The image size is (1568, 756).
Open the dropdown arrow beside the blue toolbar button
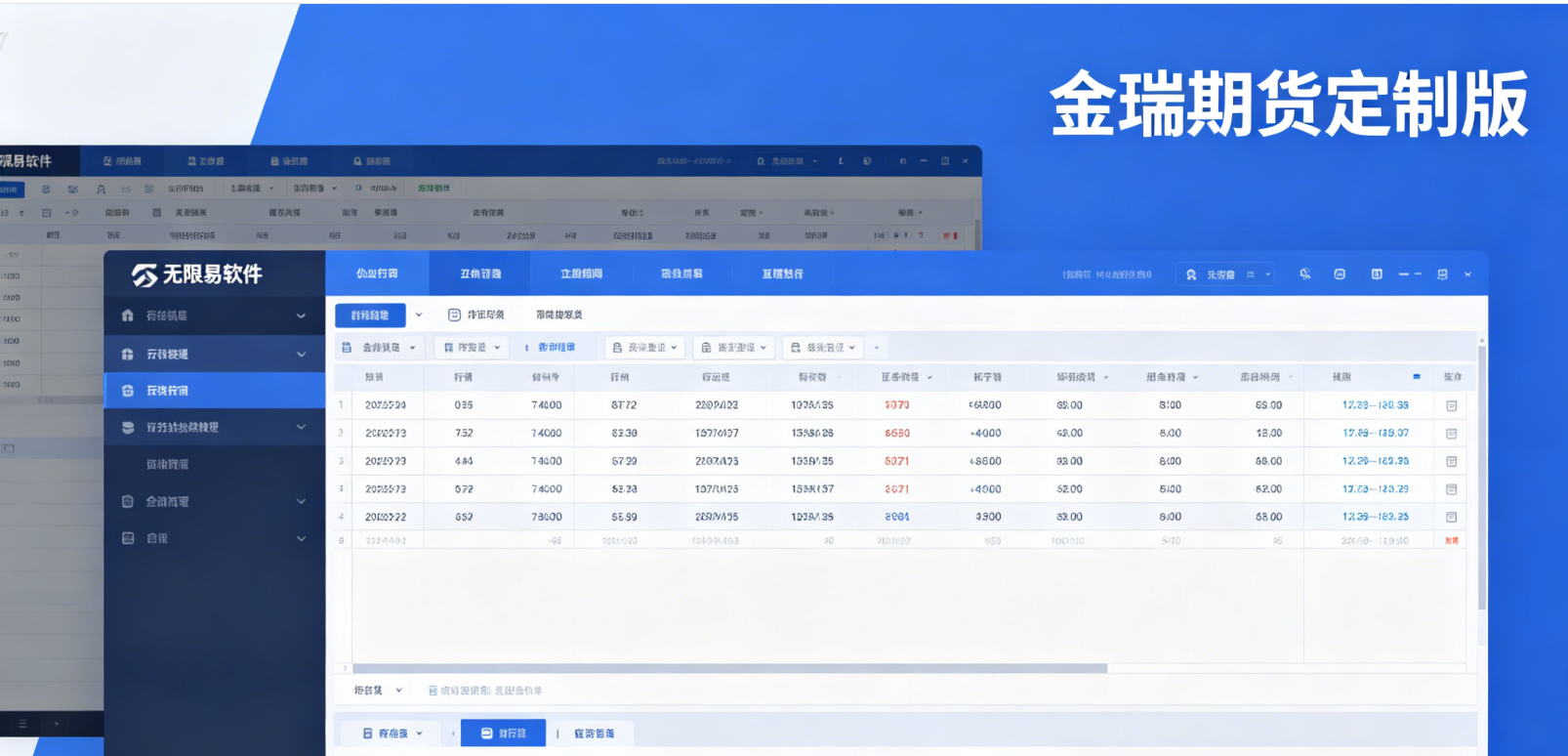tap(419, 315)
